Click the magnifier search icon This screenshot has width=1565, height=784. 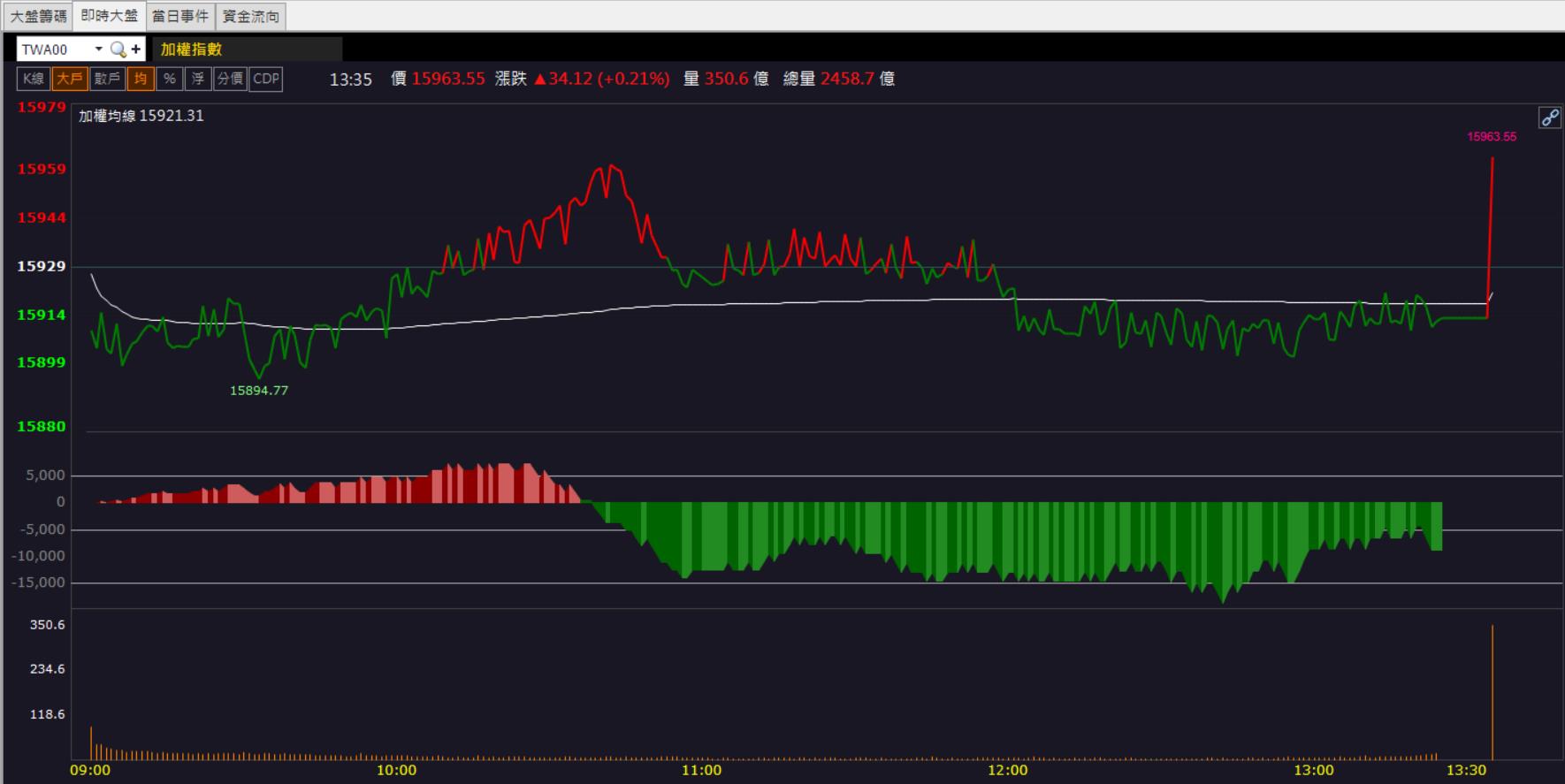[118, 49]
